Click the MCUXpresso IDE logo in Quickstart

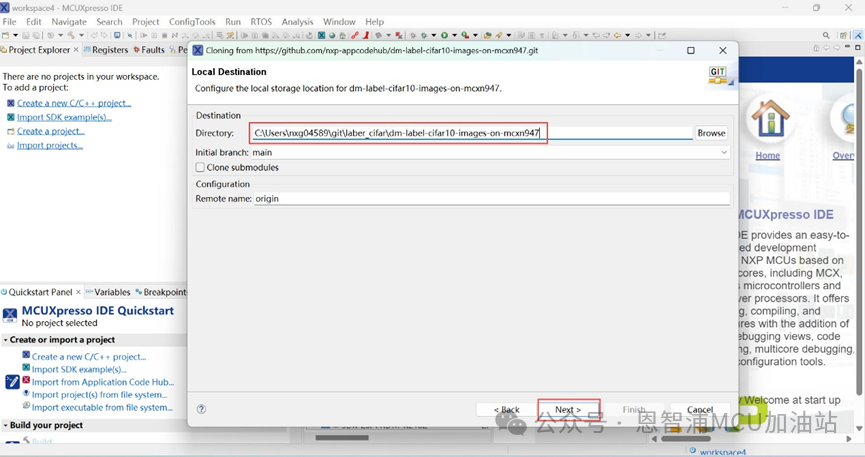pyautogui.click(x=10, y=316)
